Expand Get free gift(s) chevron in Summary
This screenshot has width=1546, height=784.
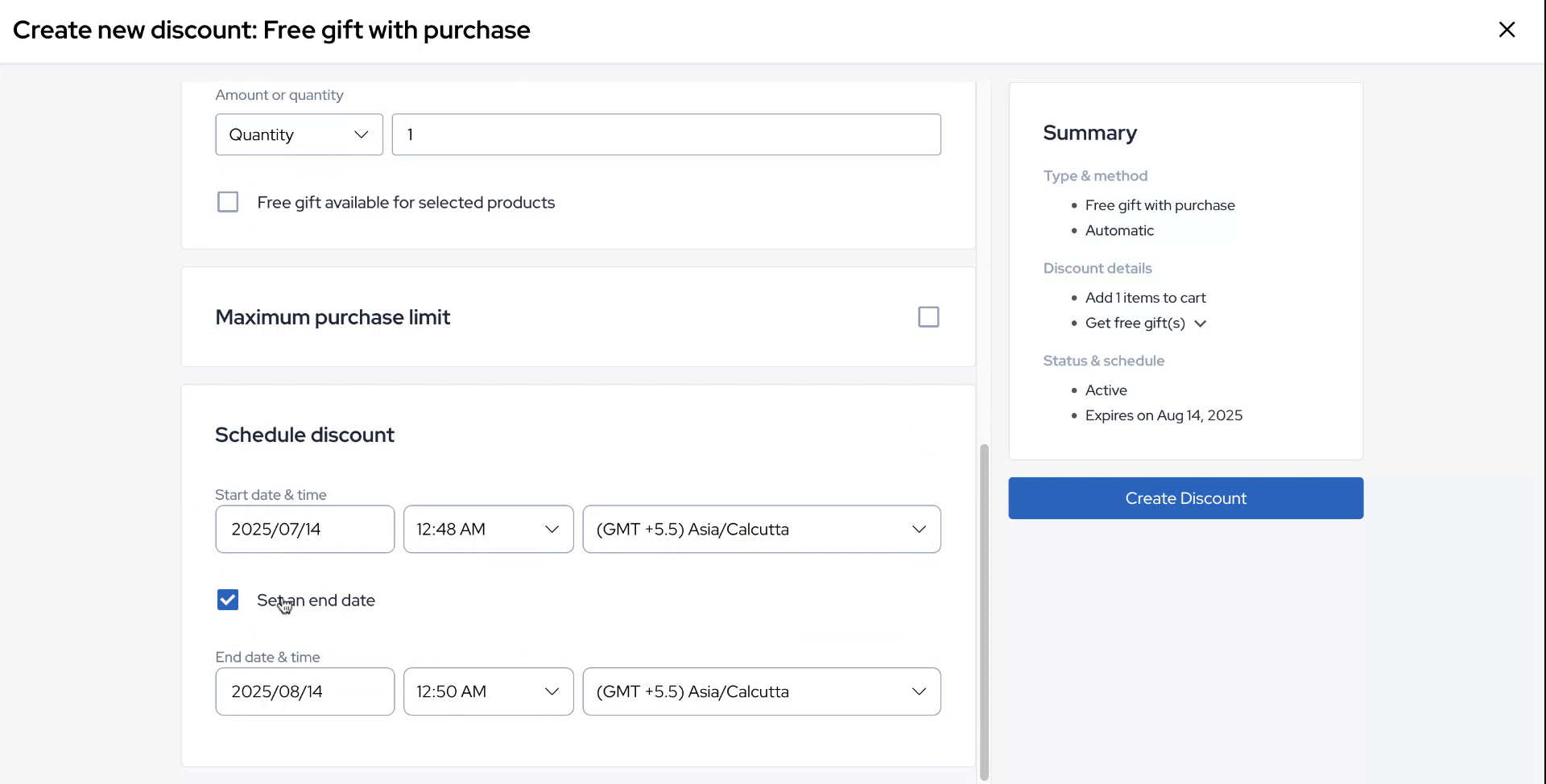[x=1200, y=324]
